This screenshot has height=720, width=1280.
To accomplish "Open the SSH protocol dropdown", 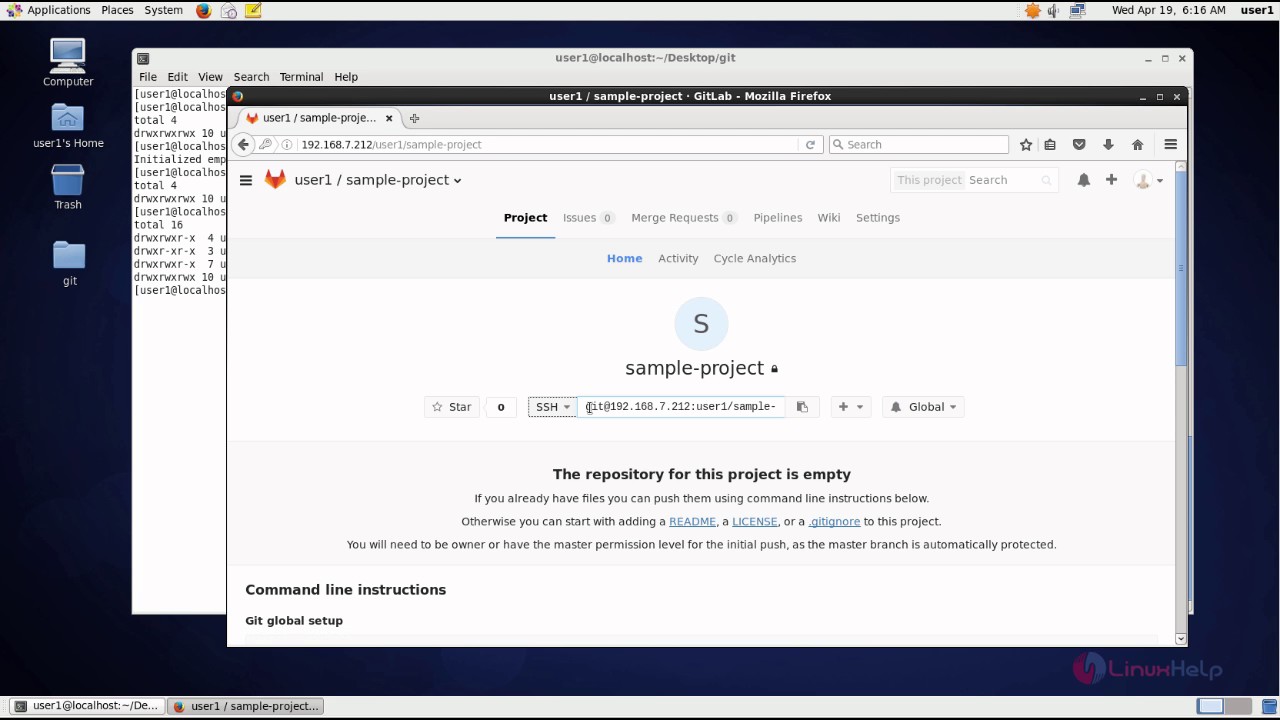I will tap(552, 407).
